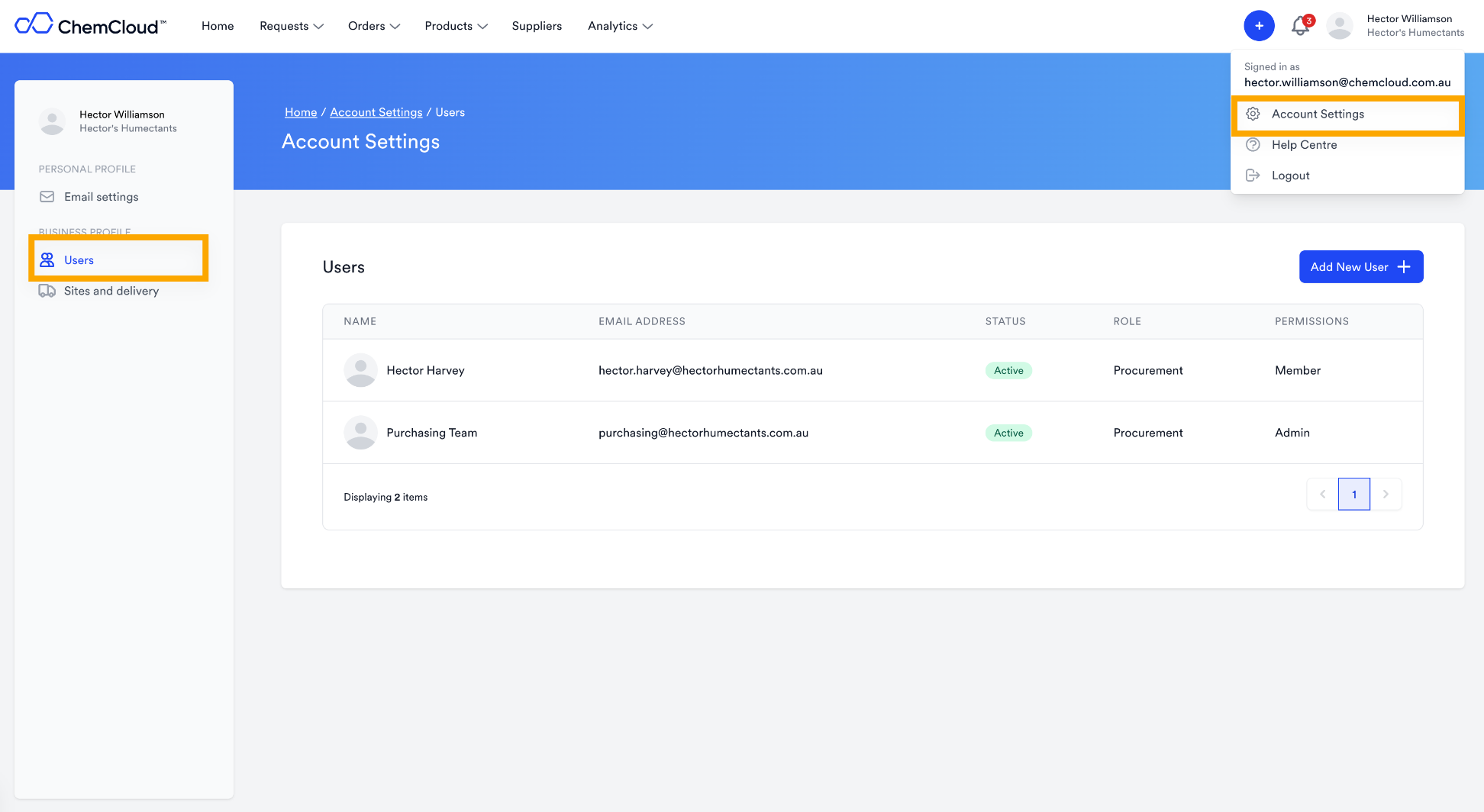Open the notifications bell
This screenshot has height=812, width=1484.
click(1301, 26)
